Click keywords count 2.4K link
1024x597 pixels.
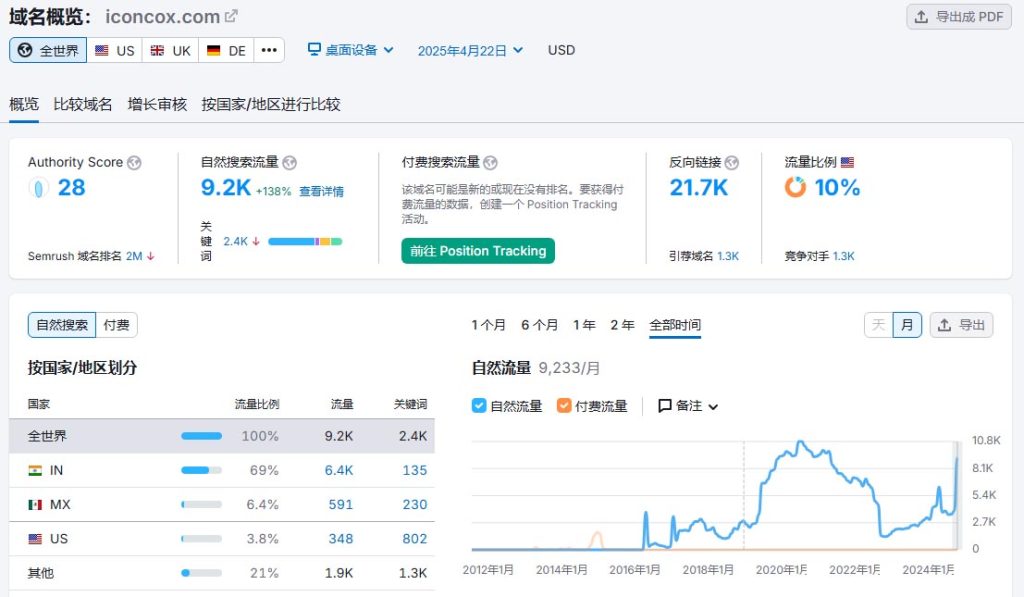coord(236,242)
